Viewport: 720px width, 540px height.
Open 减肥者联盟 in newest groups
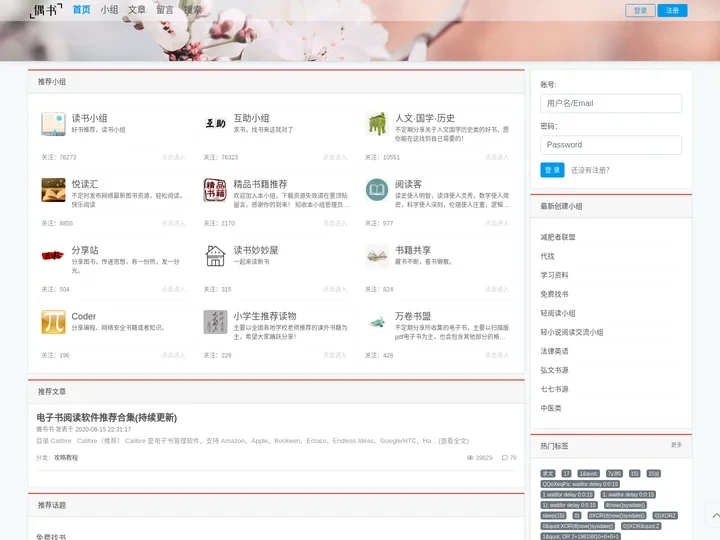pyautogui.click(x=558, y=237)
